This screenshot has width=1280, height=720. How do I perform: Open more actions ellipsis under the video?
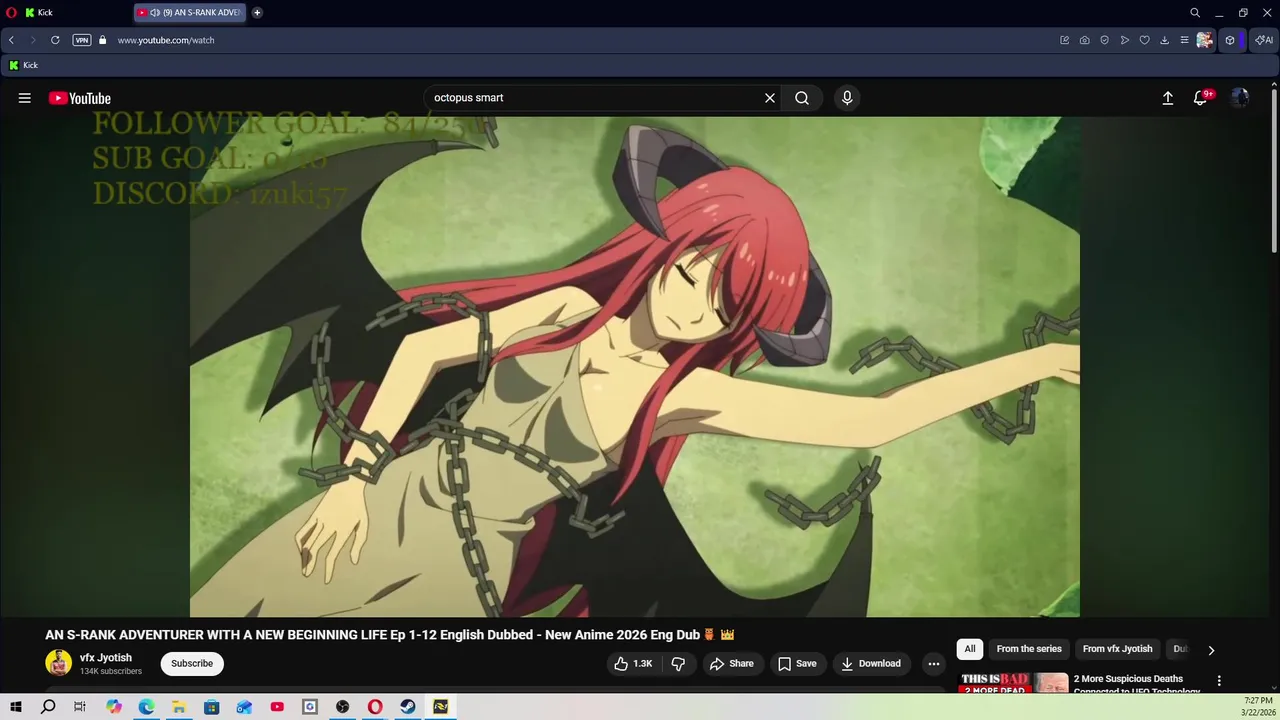(934, 664)
